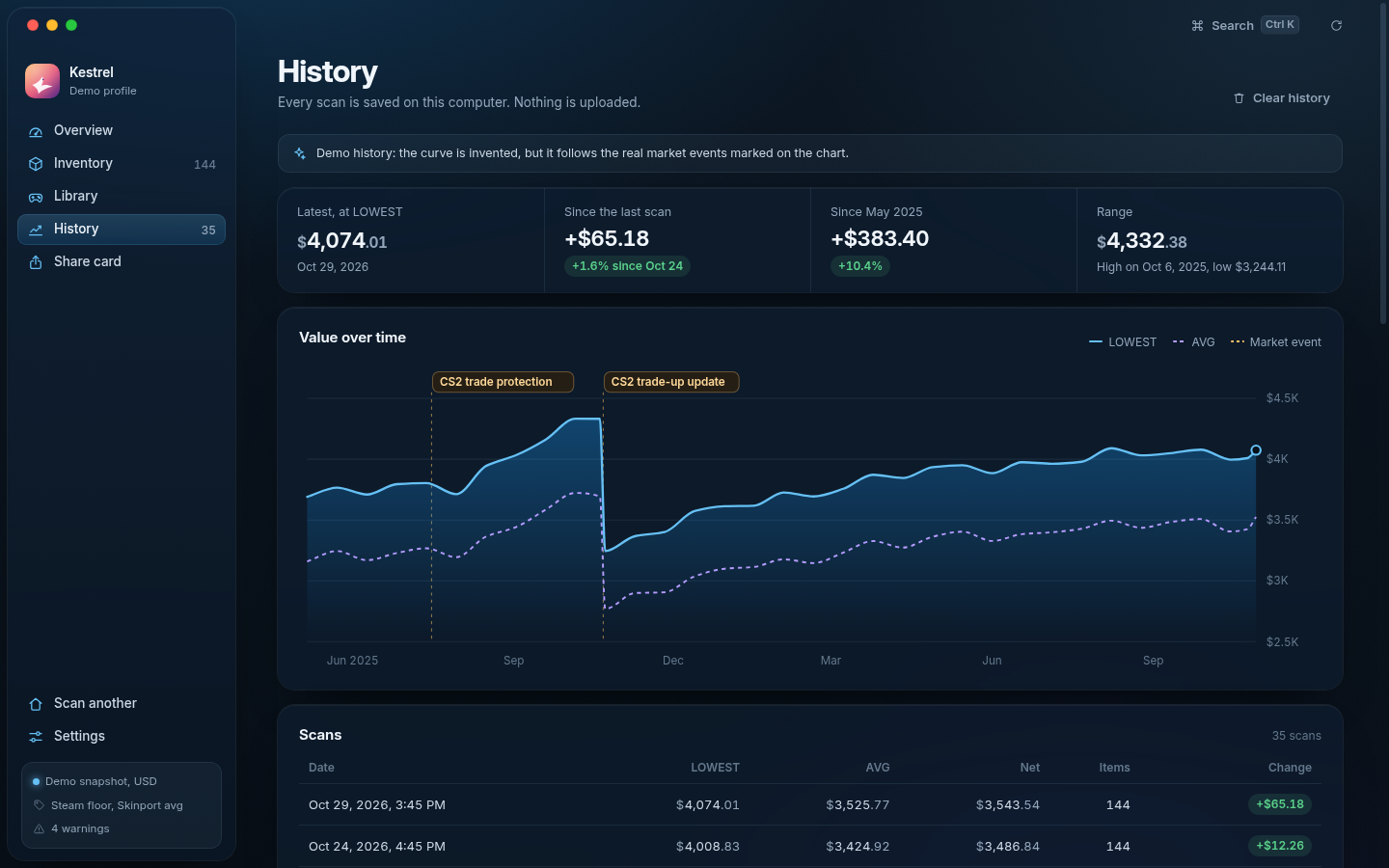Click the sparkle icon in demo banner

(300, 153)
